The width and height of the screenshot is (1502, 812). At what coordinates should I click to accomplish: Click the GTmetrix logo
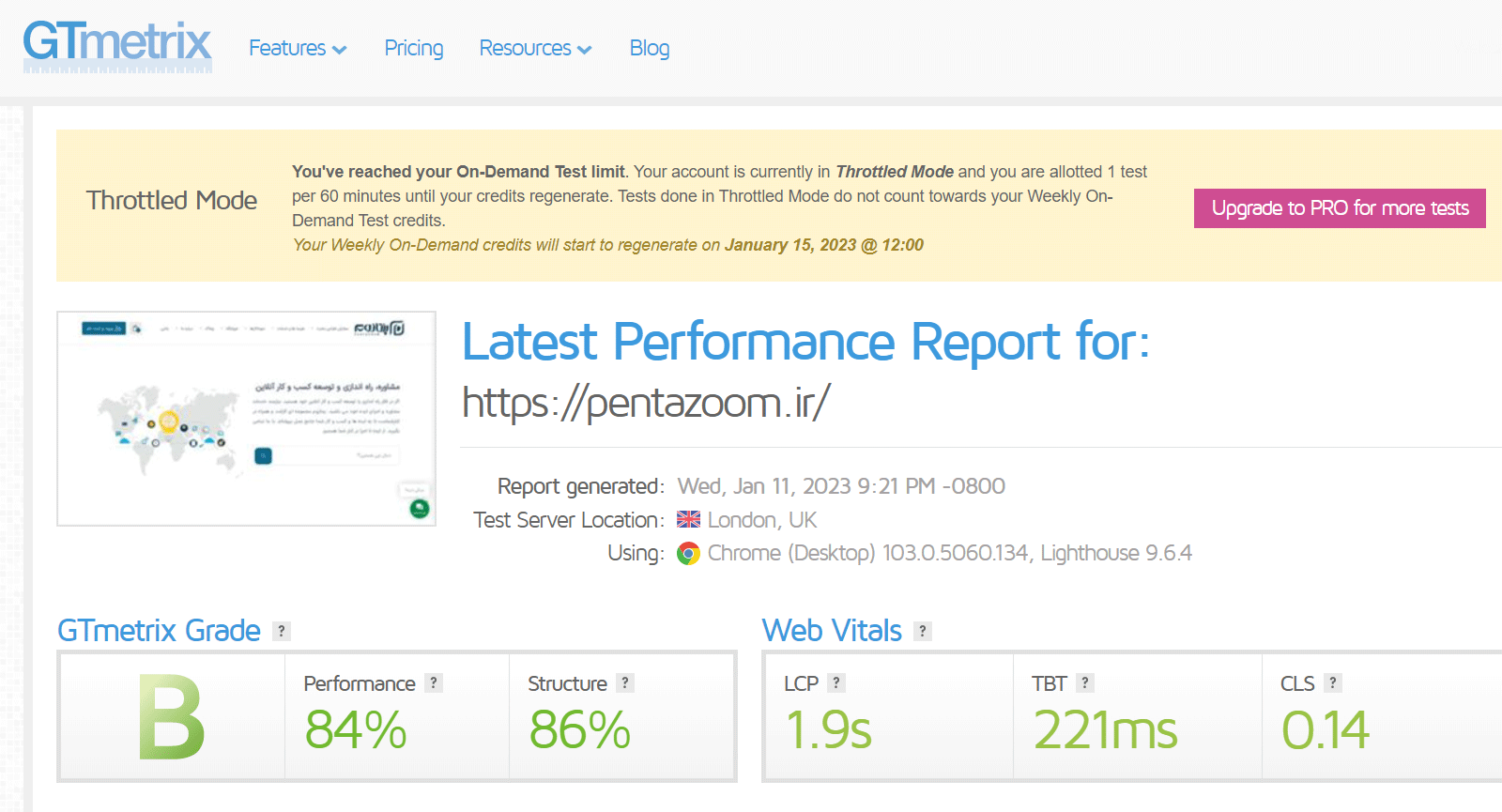pyautogui.click(x=117, y=45)
